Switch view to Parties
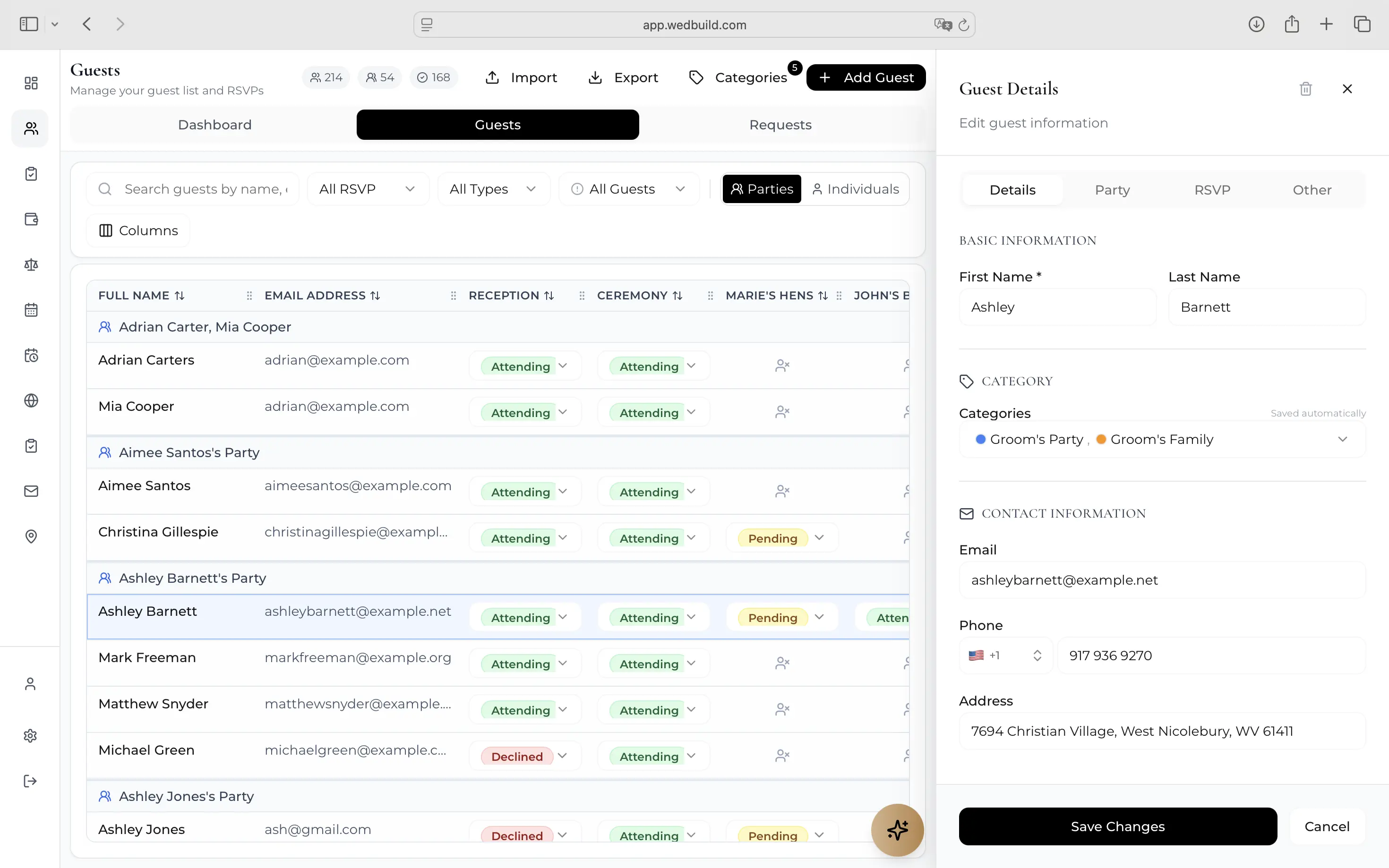 click(762, 189)
